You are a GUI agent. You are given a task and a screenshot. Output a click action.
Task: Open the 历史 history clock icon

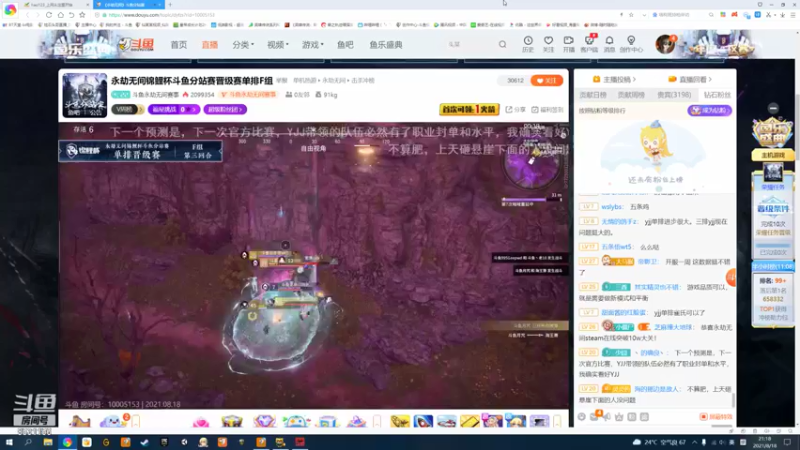click(528, 44)
